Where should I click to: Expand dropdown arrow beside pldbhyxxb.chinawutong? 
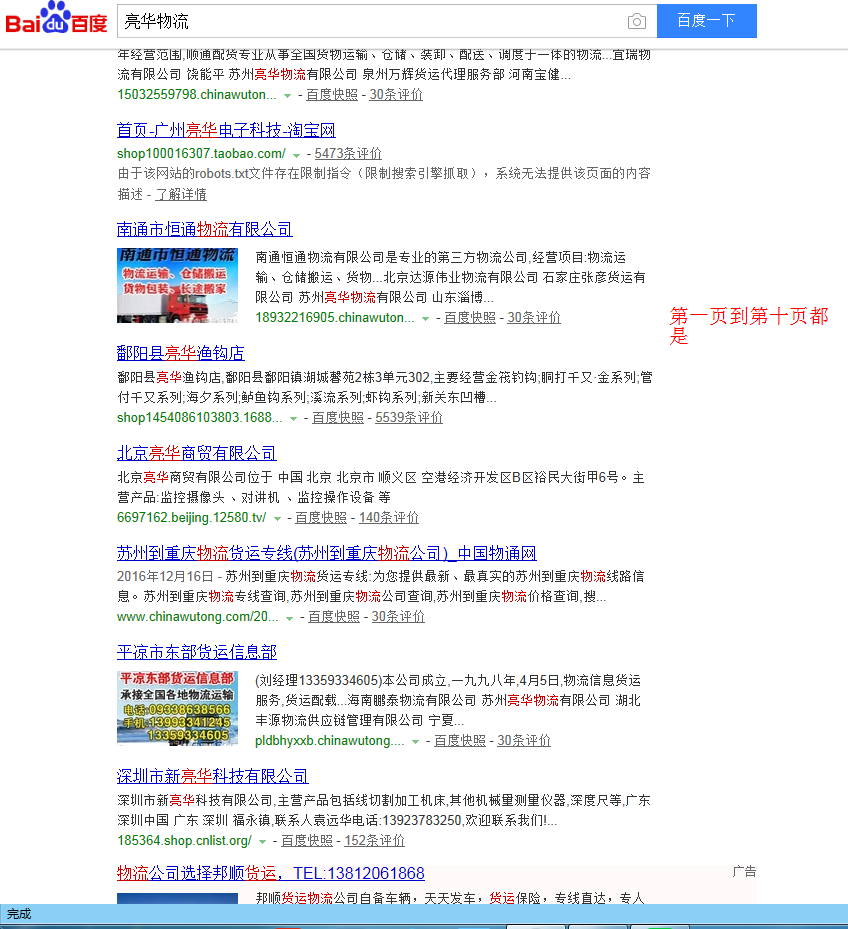pyautogui.click(x=415, y=742)
